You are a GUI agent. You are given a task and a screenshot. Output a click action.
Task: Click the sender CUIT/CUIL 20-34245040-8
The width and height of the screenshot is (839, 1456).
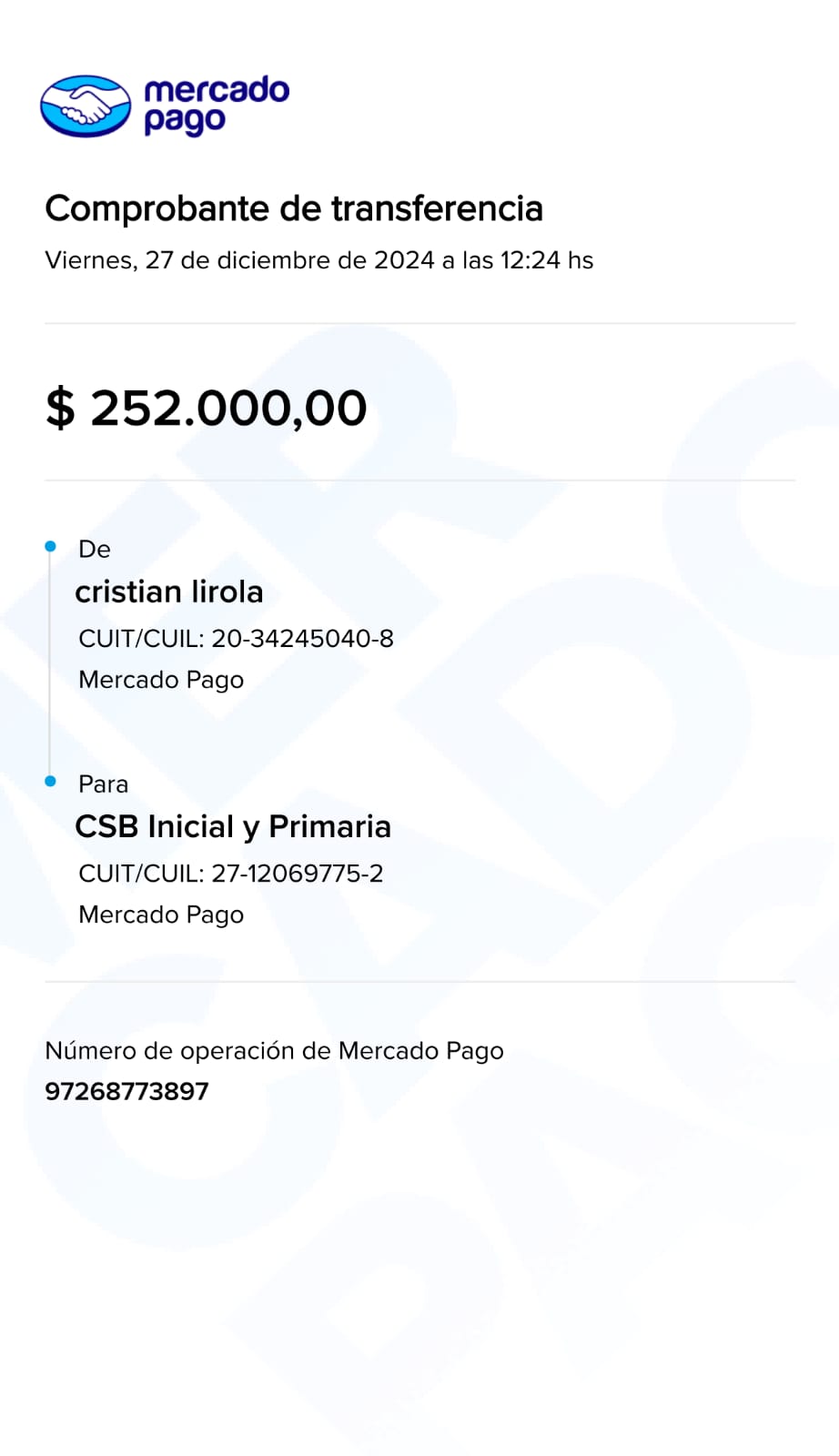tap(302, 639)
